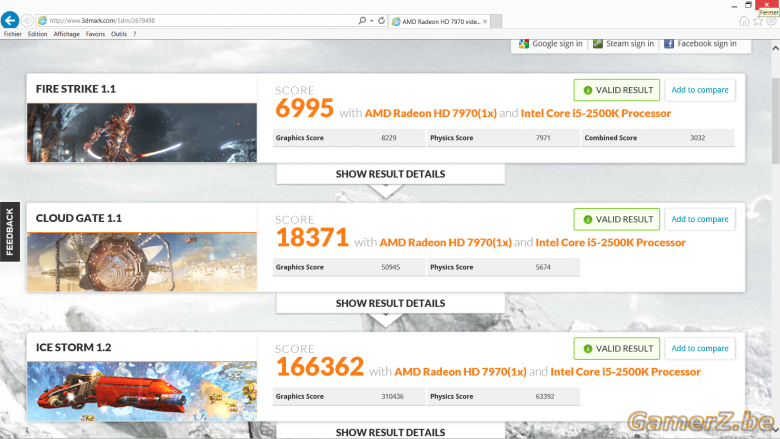Click the Google logo icon
This screenshot has width=780, height=439.
(x=523, y=44)
